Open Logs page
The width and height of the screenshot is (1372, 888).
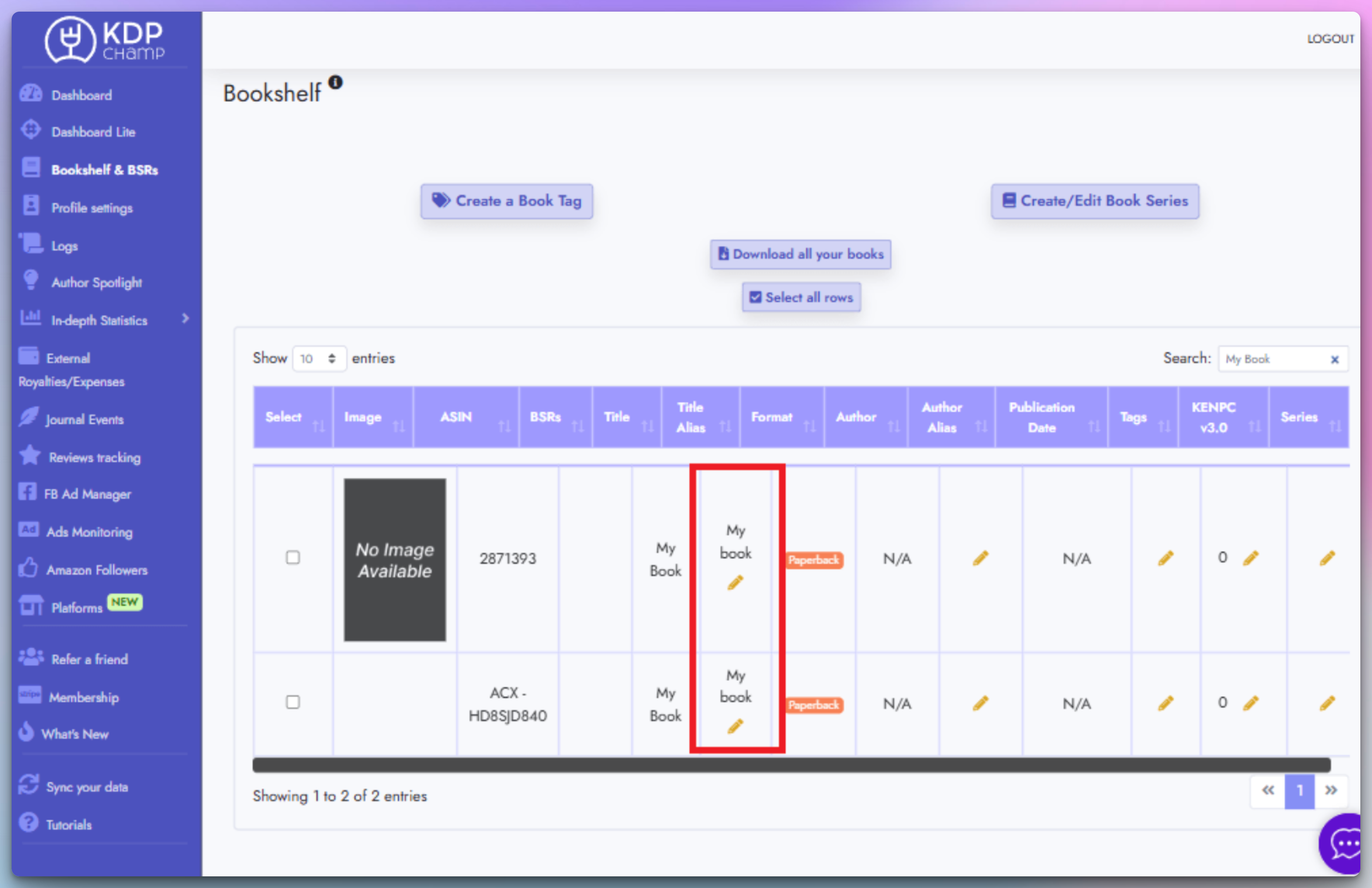pos(64,246)
